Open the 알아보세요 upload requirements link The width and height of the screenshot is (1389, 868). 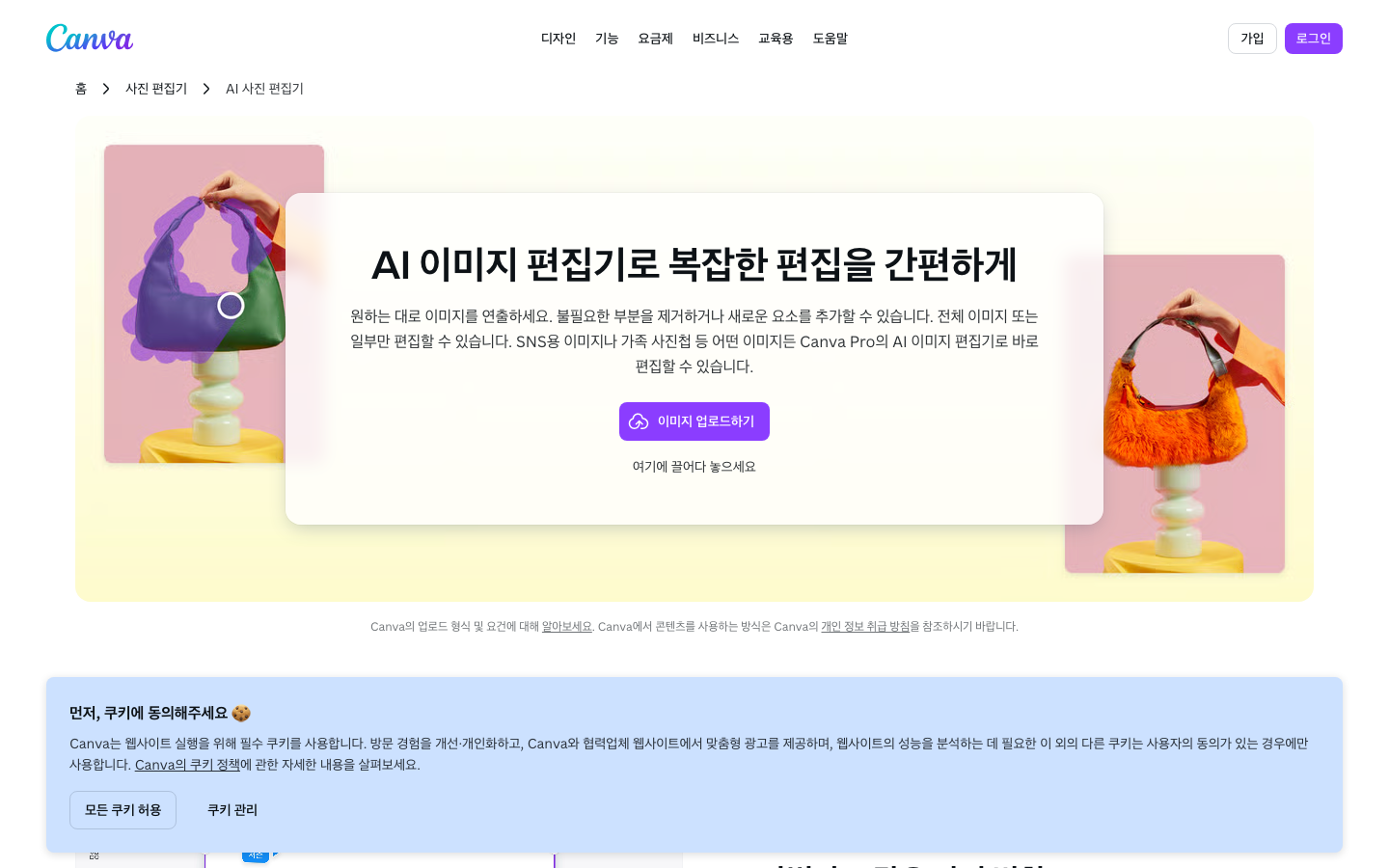567,627
